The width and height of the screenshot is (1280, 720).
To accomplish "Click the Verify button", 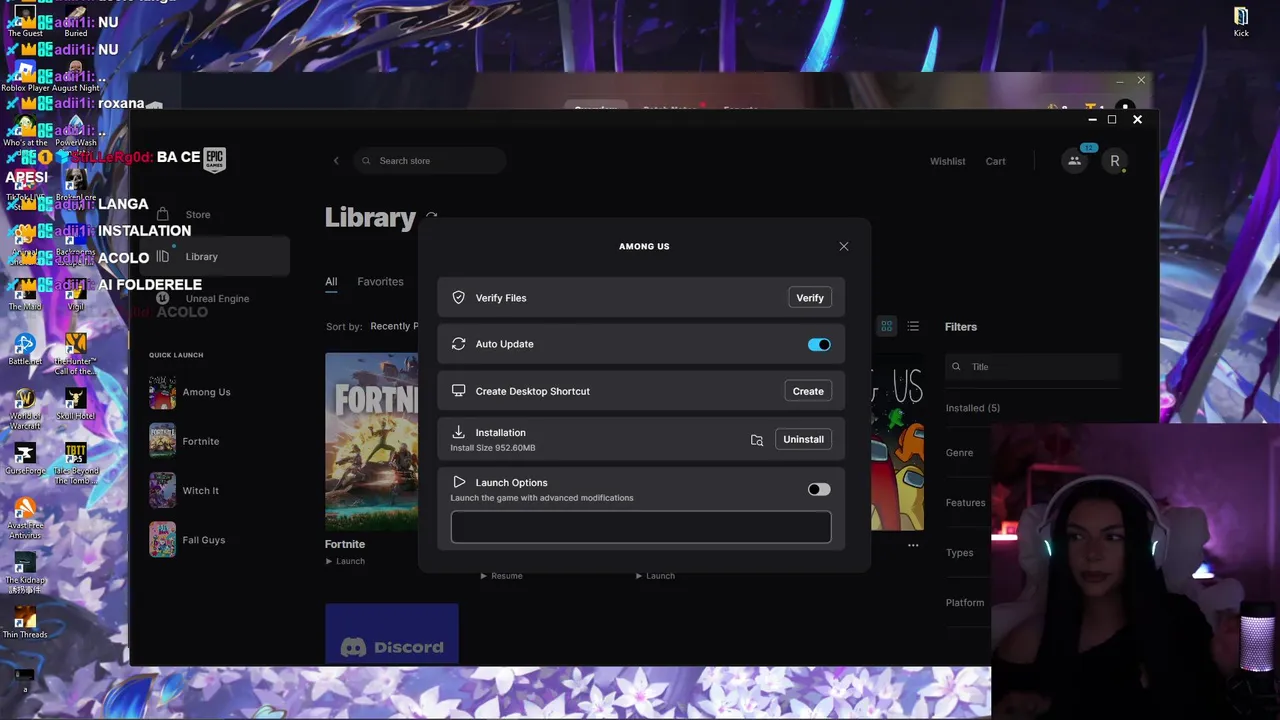I will pyautogui.click(x=810, y=298).
